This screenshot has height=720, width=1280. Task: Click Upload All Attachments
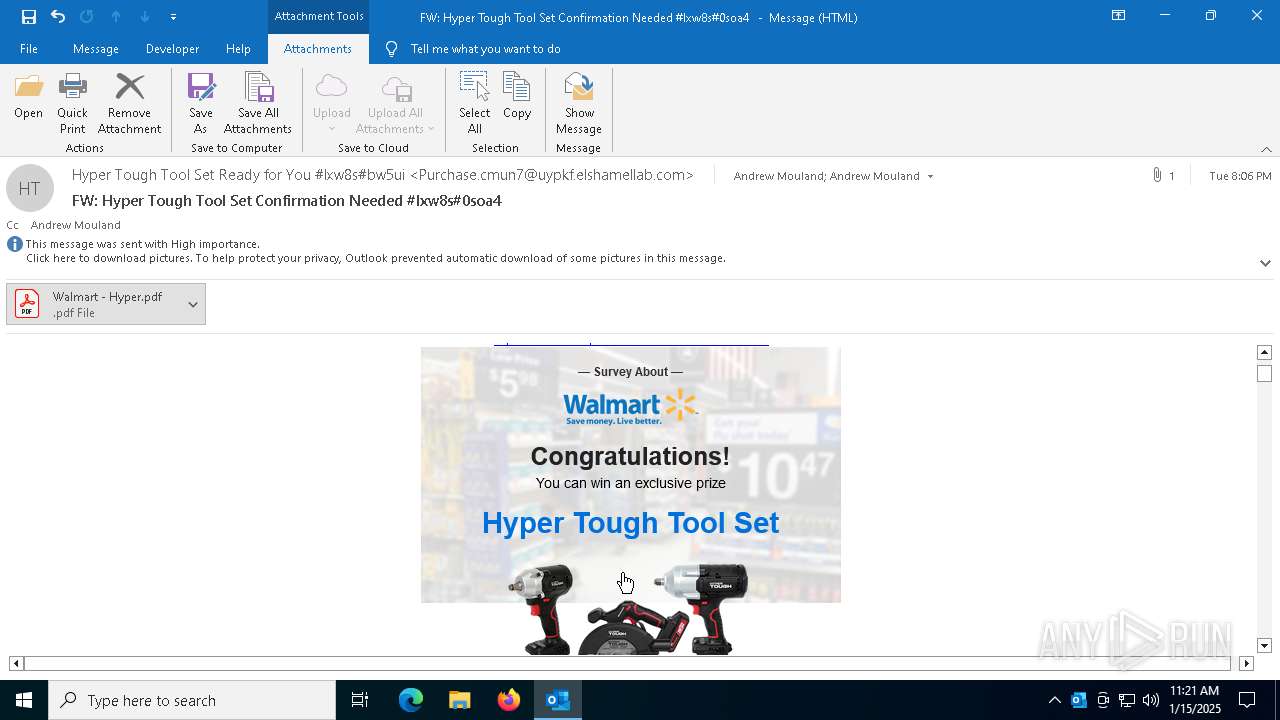click(395, 104)
